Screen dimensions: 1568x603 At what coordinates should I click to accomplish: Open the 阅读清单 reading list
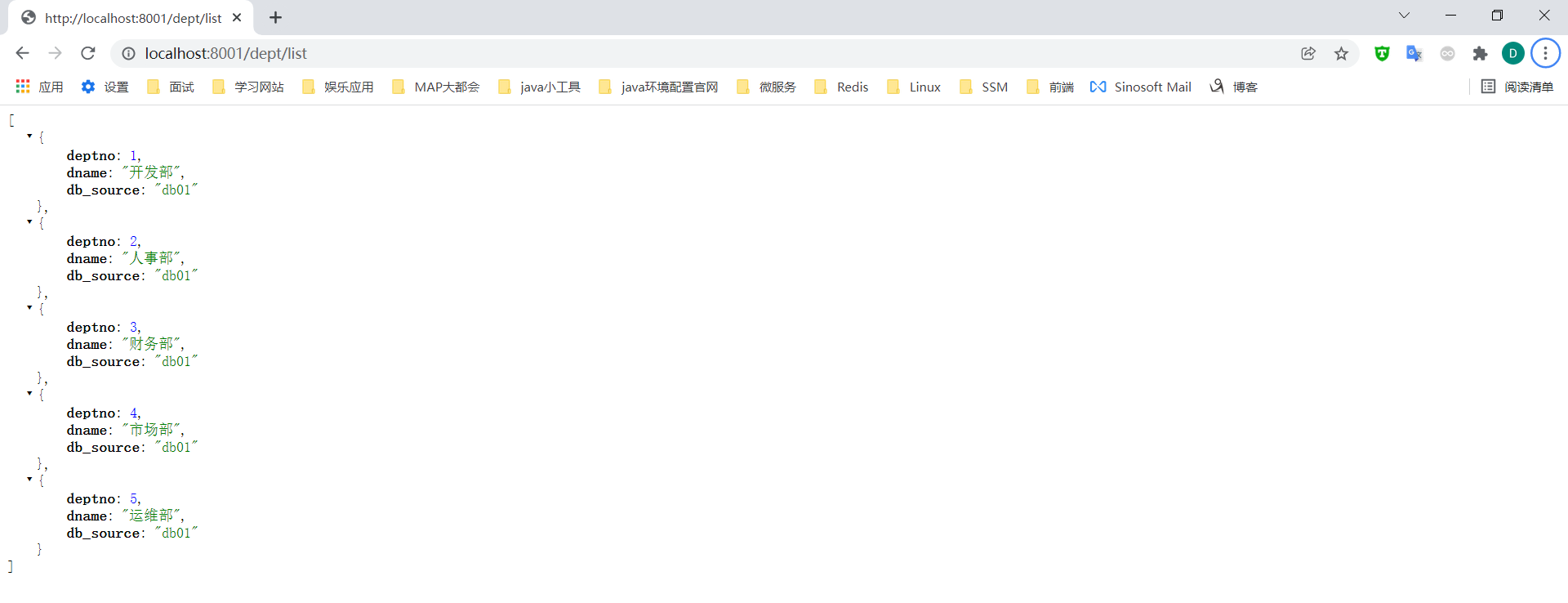1517,87
